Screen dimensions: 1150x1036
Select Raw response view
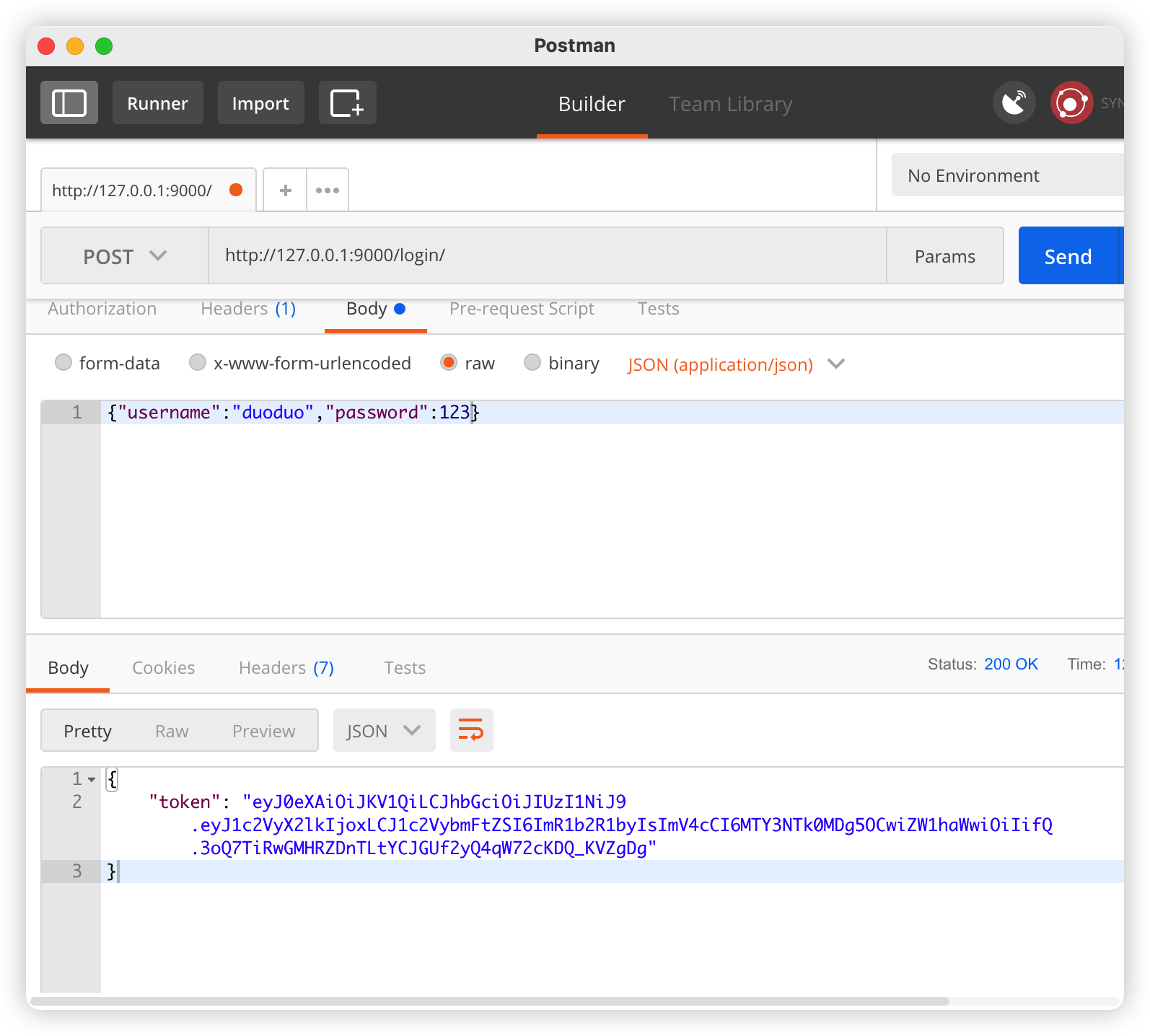click(x=172, y=731)
